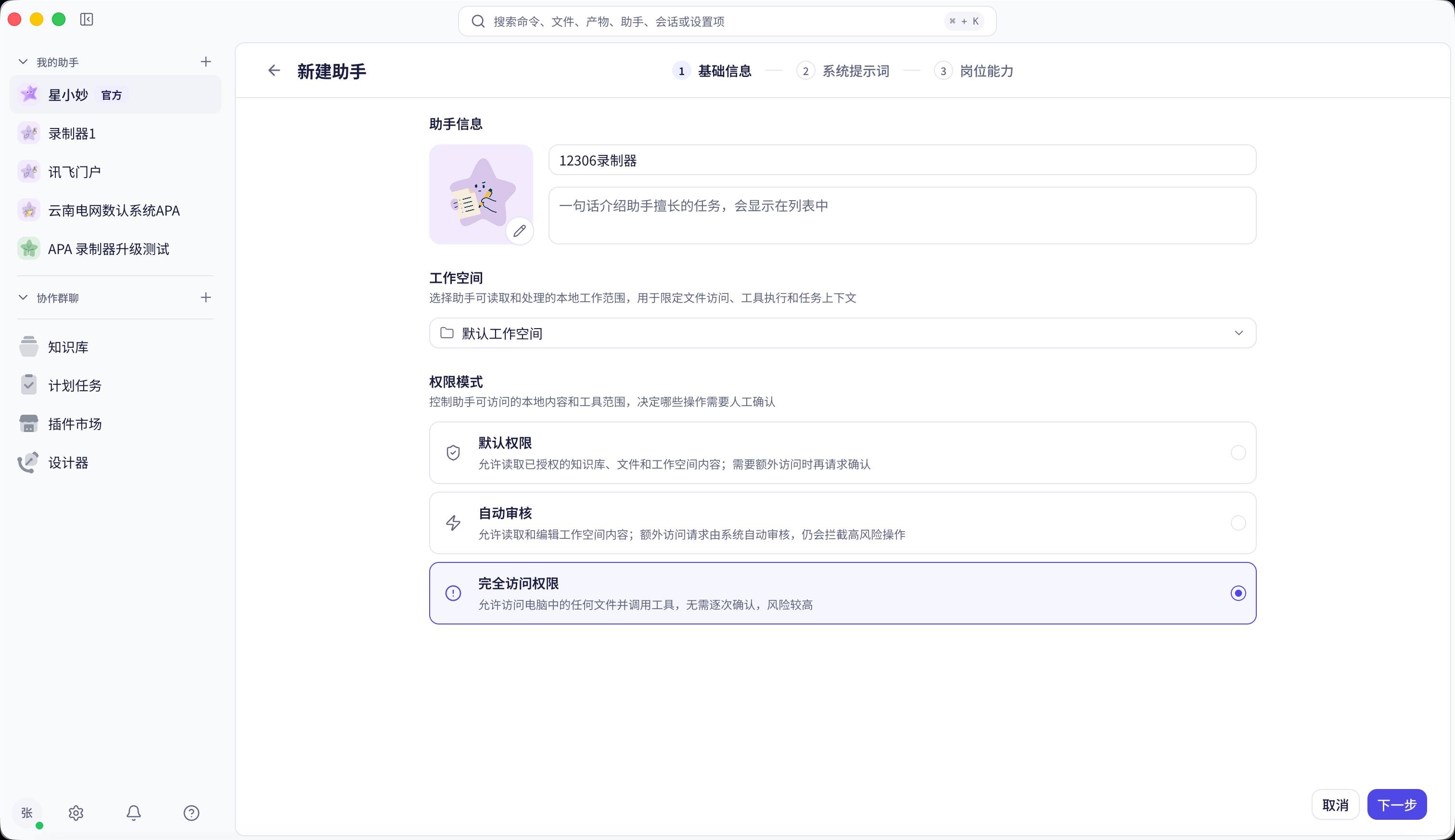Select the 自动审核 radio option
This screenshot has width=1455, height=840.
[x=1238, y=523]
